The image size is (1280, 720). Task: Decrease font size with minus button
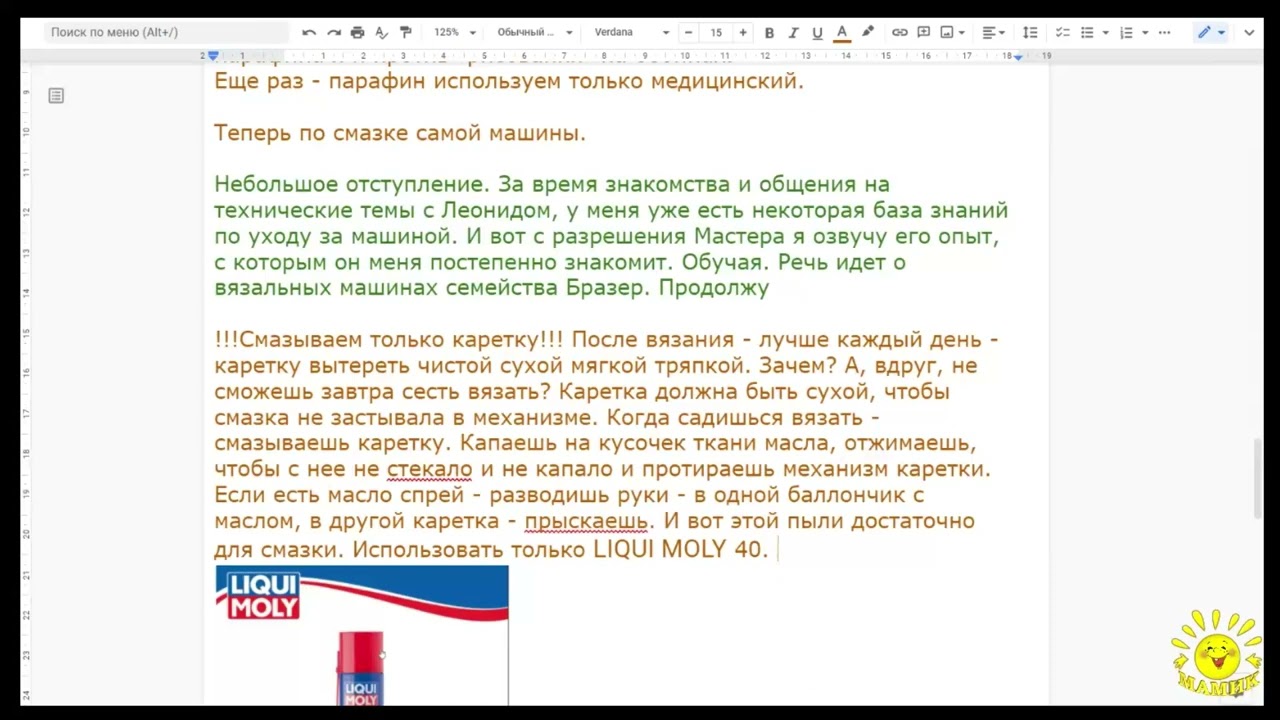point(688,32)
